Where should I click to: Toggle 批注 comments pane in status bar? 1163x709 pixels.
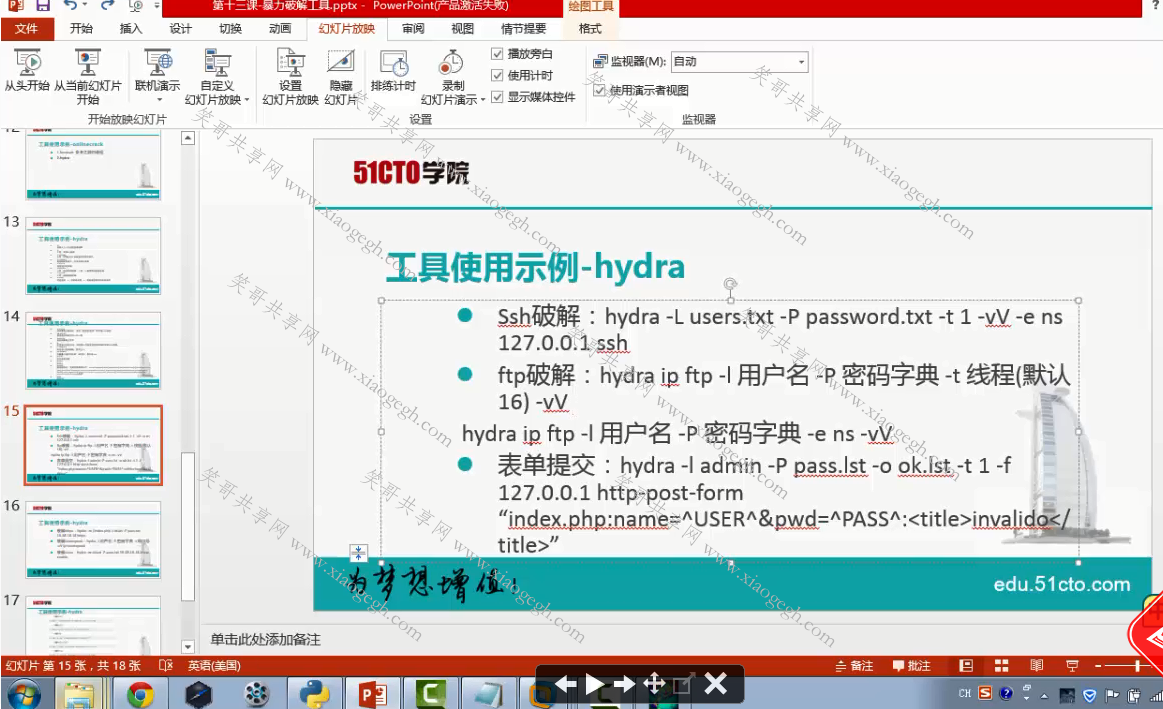(912, 665)
